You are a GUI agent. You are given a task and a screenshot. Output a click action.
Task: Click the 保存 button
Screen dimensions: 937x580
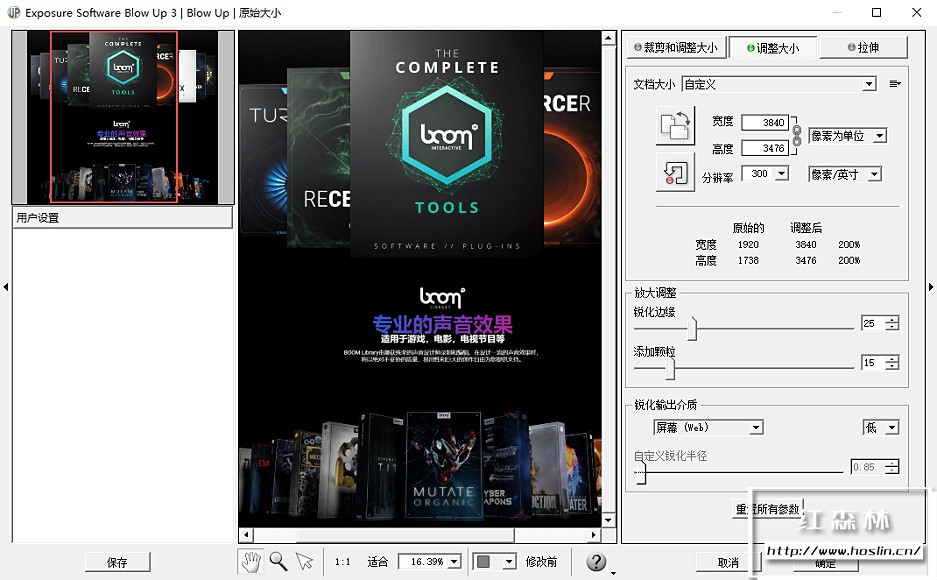tap(117, 562)
